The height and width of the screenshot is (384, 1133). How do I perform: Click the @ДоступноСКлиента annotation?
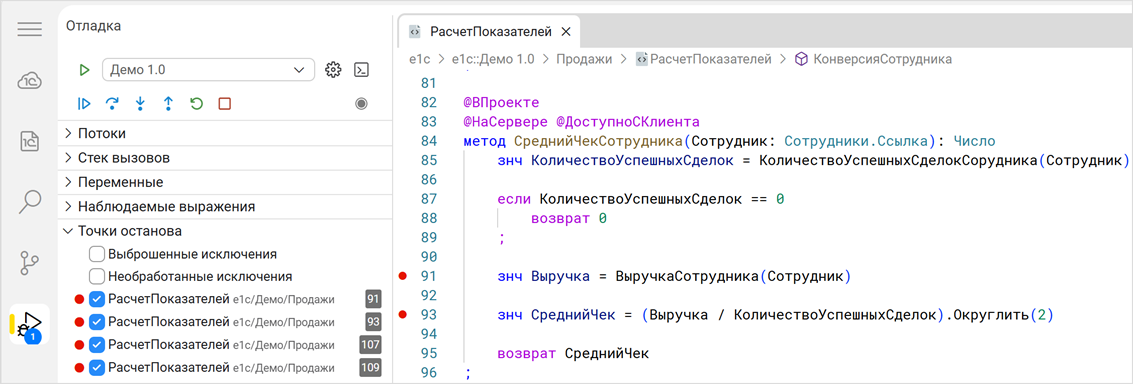point(628,121)
